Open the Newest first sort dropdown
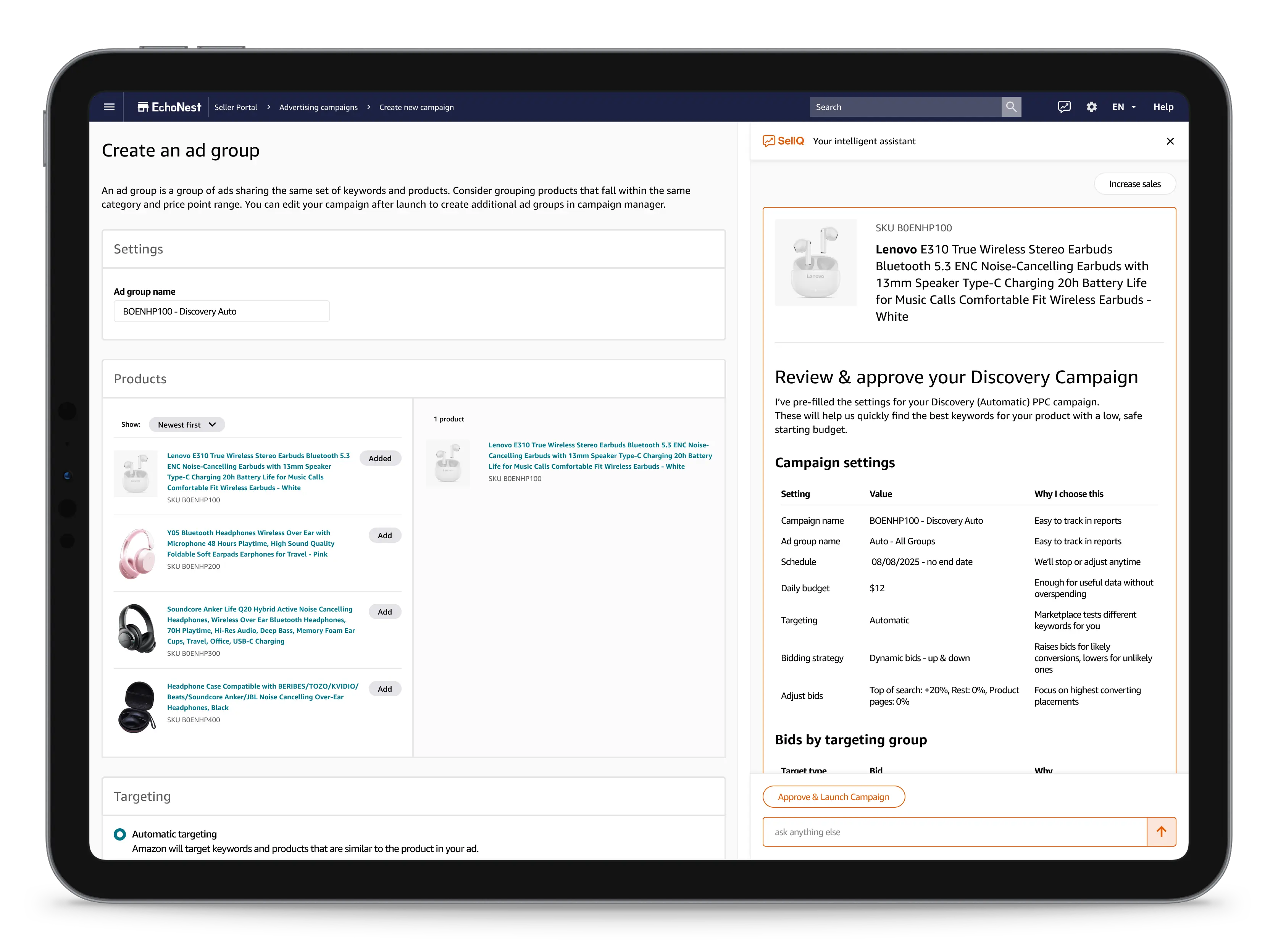The image size is (1278, 952). click(187, 425)
